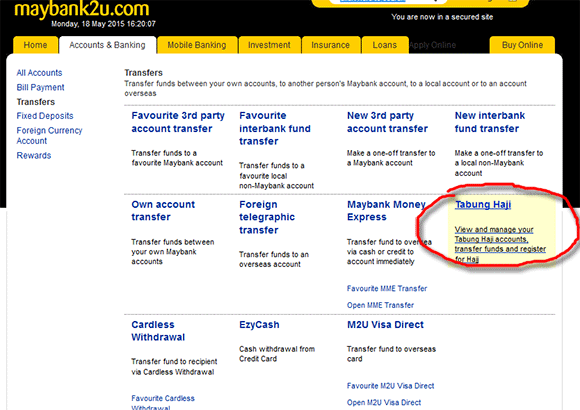This screenshot has width=580, height=410.
Task: Open Favourite interbank fund transfer
Action: point(275,128)
